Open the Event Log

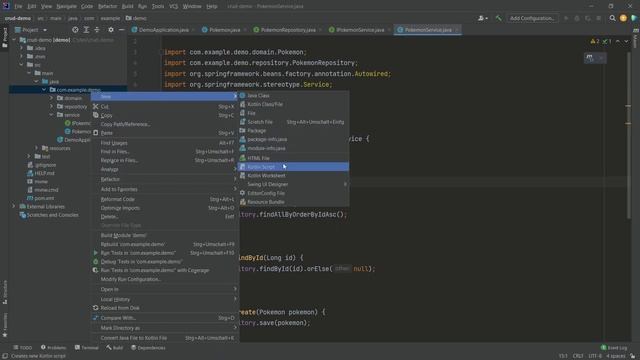(x=613, y=348)
